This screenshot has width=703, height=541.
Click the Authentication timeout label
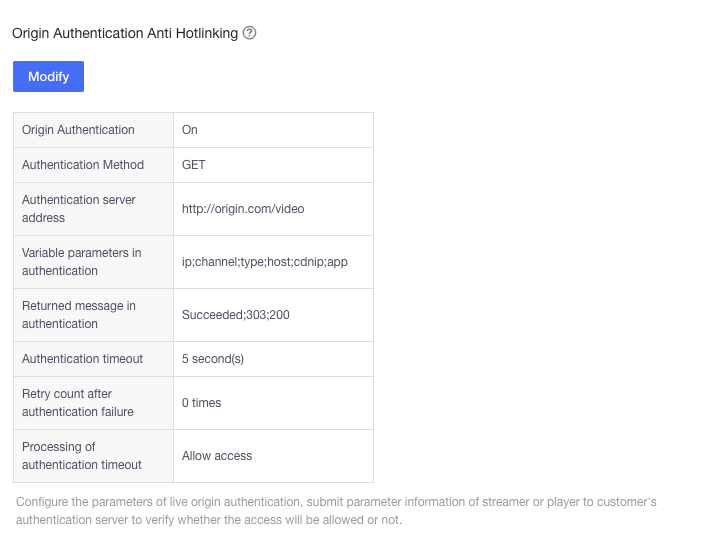(x=82, y=359)
